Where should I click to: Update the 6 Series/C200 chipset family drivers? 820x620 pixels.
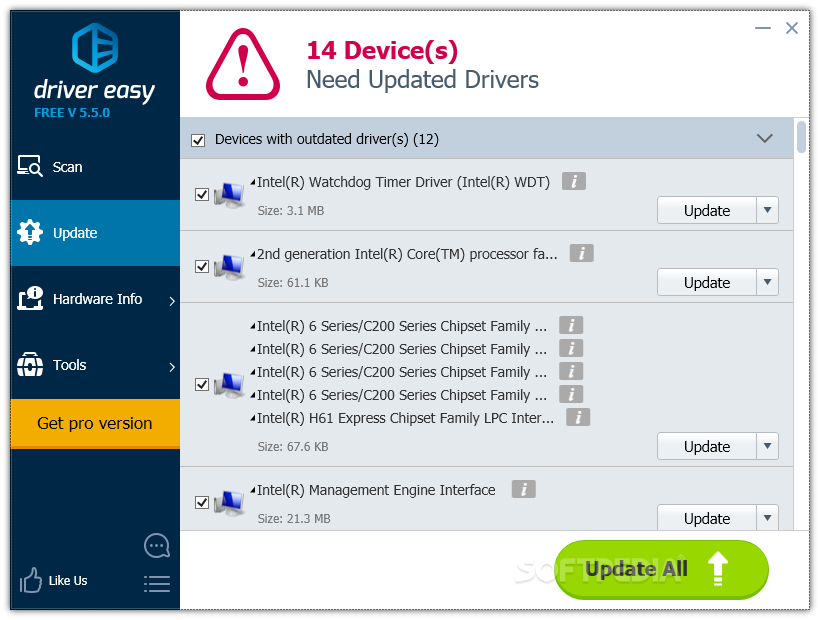707,446
